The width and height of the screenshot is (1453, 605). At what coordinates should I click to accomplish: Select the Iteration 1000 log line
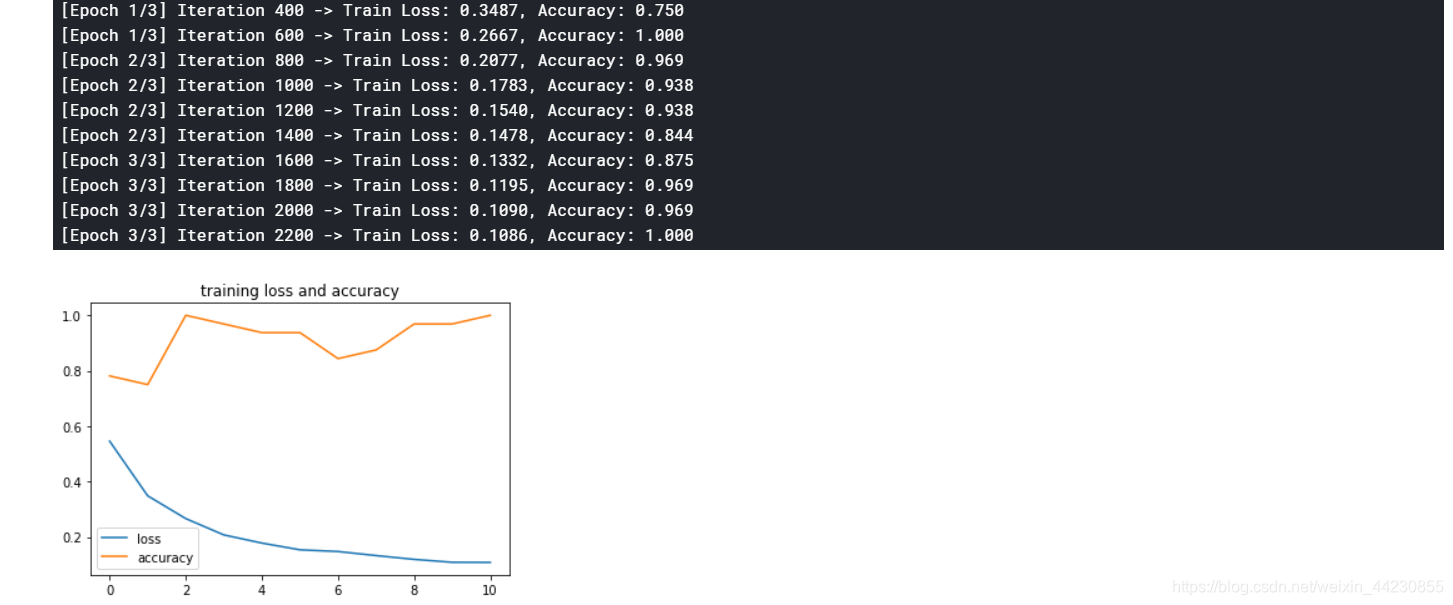pyautogui.click(x=377, y=85)
